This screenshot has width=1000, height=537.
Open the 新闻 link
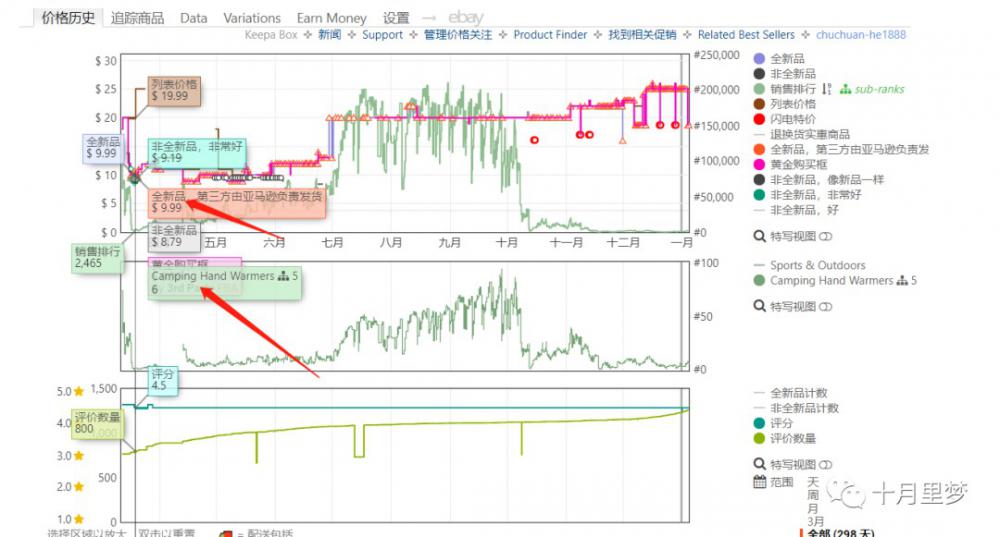[330, 34]
